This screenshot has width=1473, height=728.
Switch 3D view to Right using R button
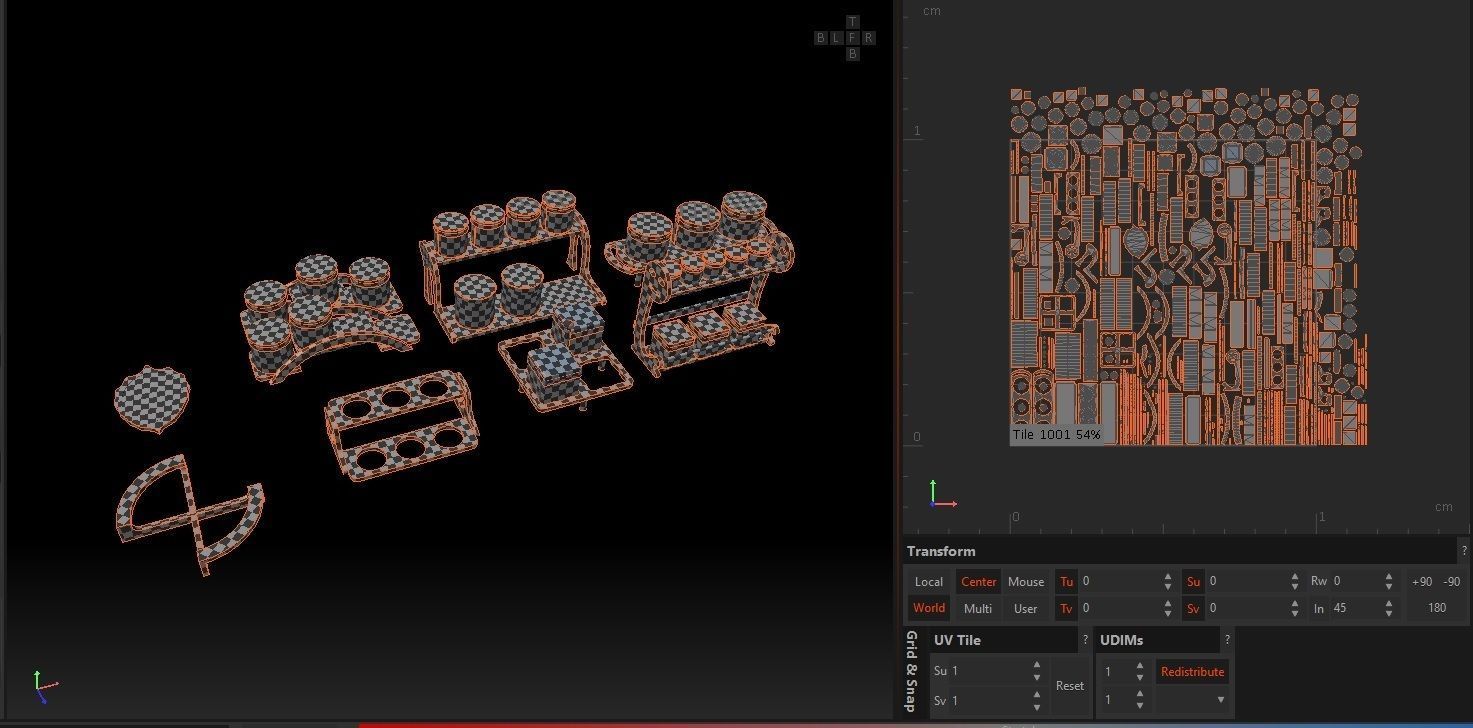[x=868, y=38]
